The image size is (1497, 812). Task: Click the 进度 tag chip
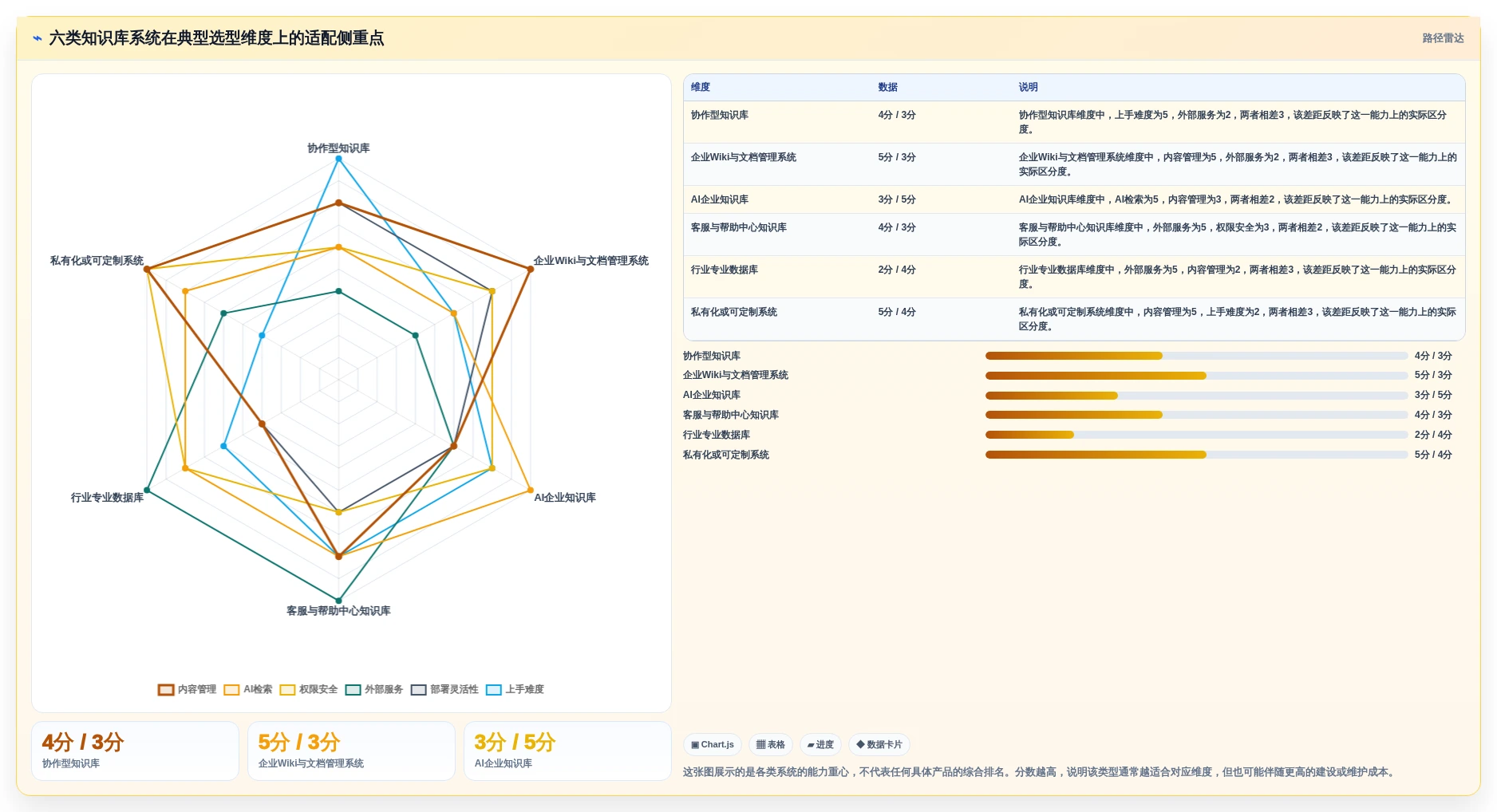coord(820,744)
